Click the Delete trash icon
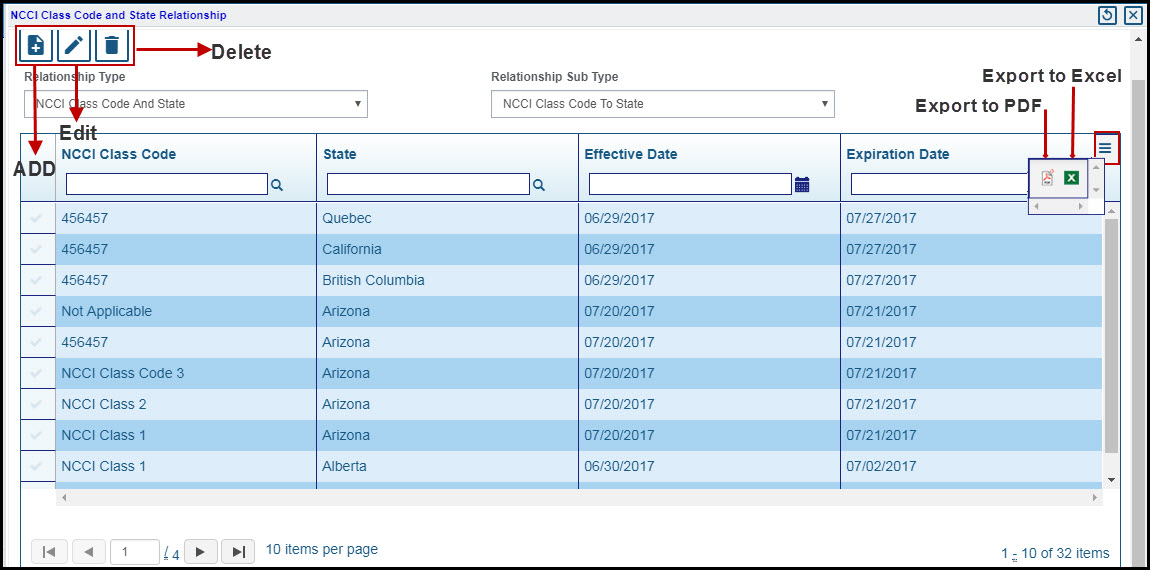The width and height of the screenshot is (1150, 570). (112, 45)
